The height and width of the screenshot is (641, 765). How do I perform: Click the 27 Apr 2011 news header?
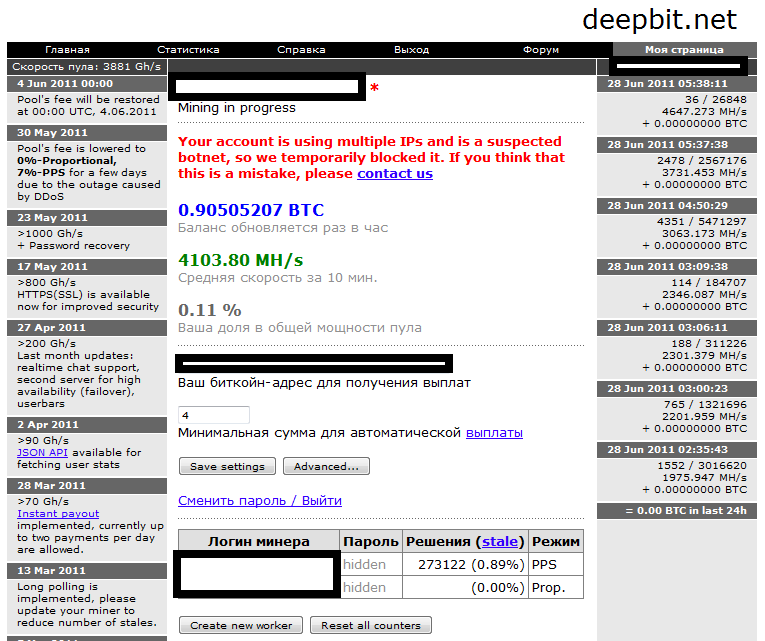pos(87,327)
